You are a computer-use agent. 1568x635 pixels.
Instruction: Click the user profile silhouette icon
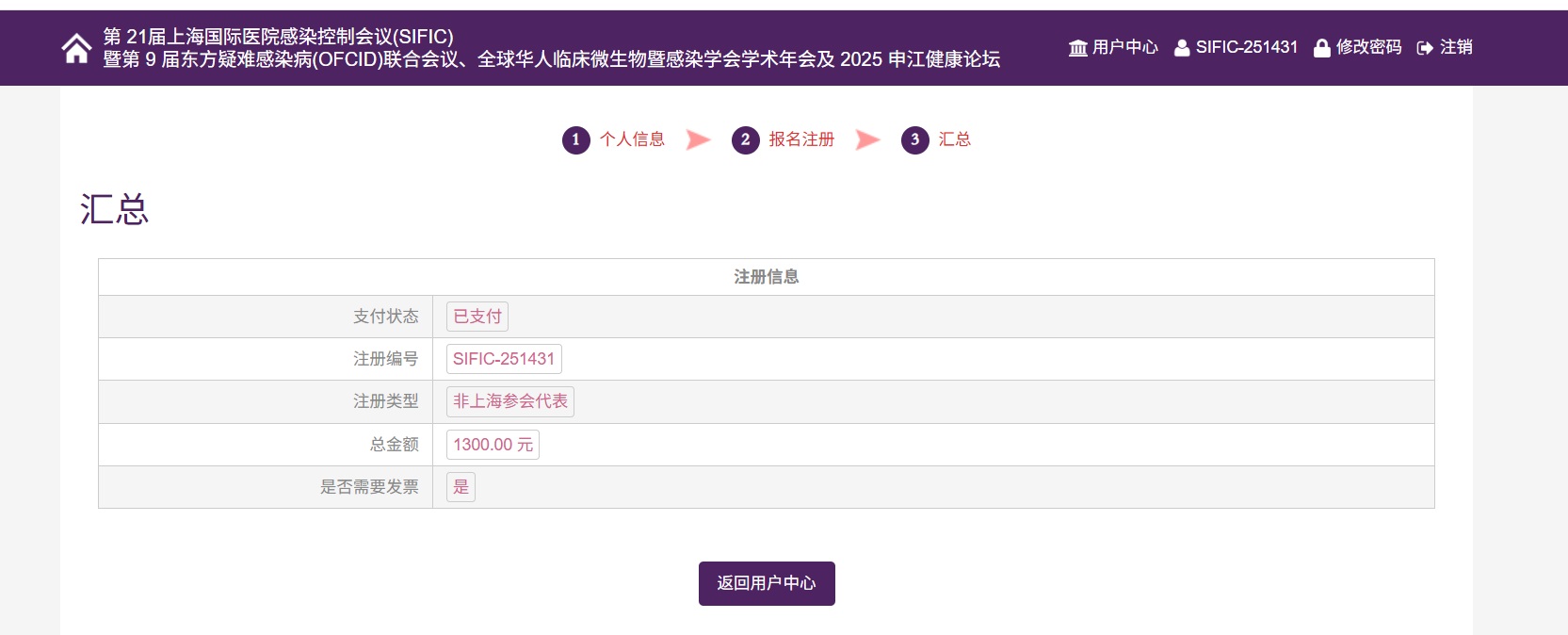pos(1182,48)
